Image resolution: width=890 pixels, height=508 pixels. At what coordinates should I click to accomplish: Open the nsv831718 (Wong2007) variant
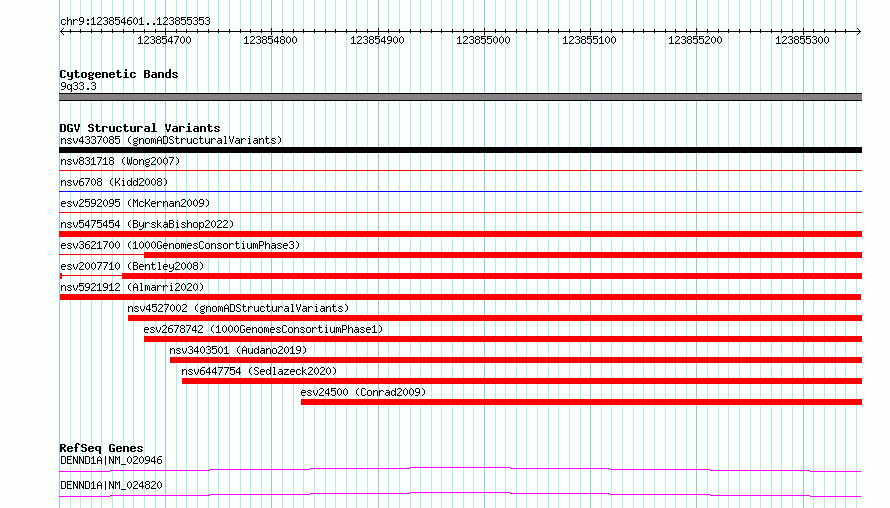[120, 161]
